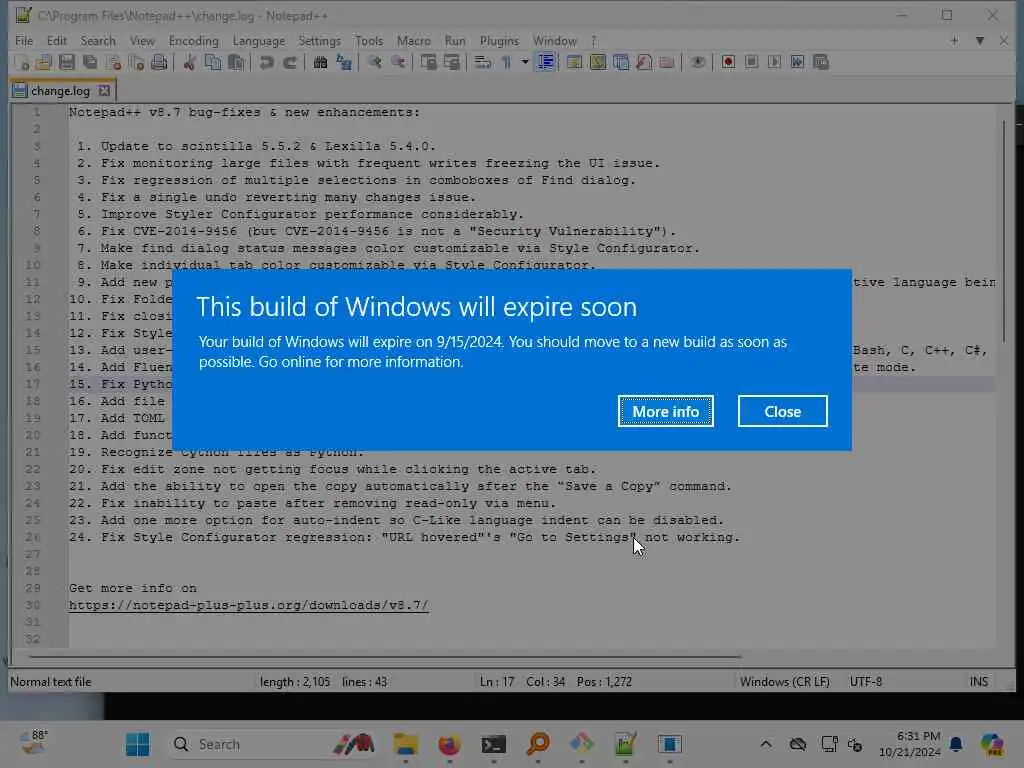Click the Close document toolbar icon

click(114, 63)
